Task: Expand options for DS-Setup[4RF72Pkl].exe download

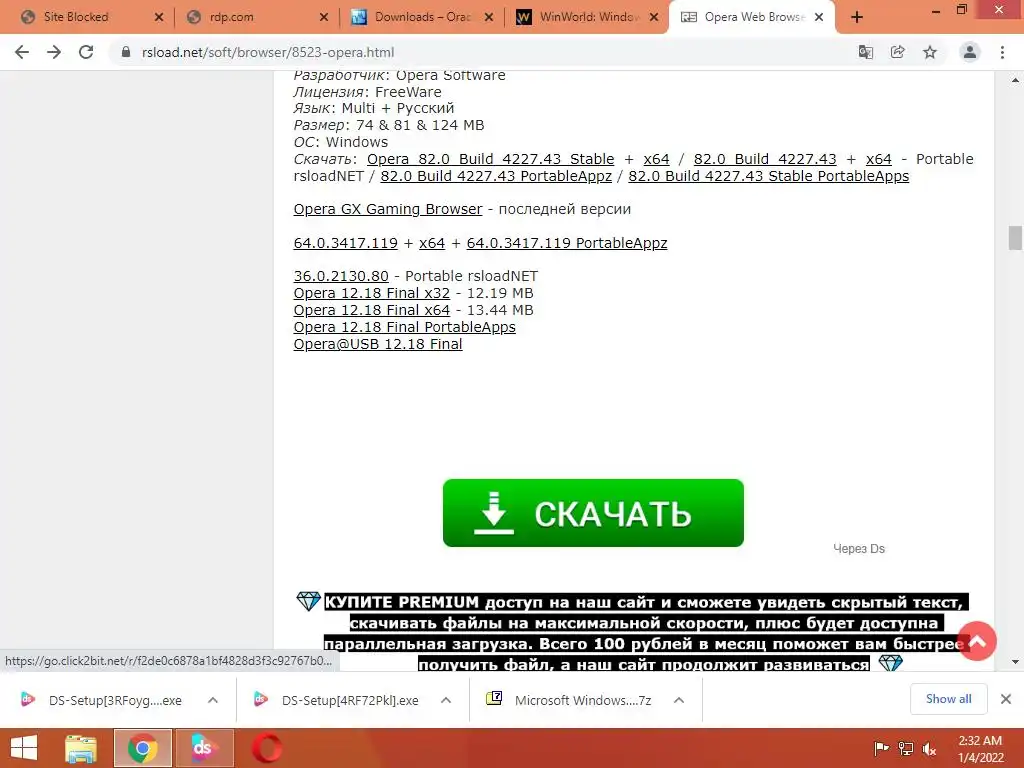Action: click(446, 701)
